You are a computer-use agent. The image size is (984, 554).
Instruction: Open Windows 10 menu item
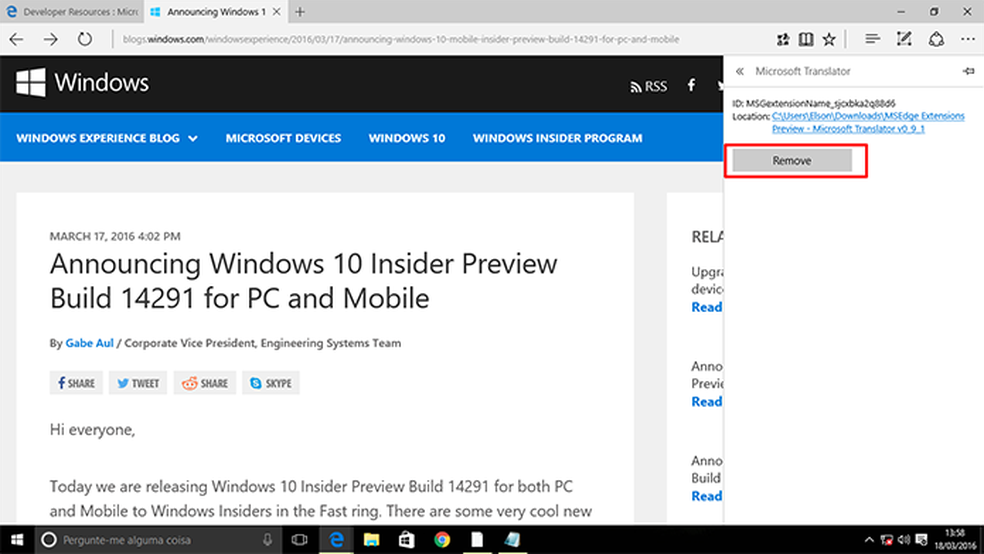coord(407,138)
